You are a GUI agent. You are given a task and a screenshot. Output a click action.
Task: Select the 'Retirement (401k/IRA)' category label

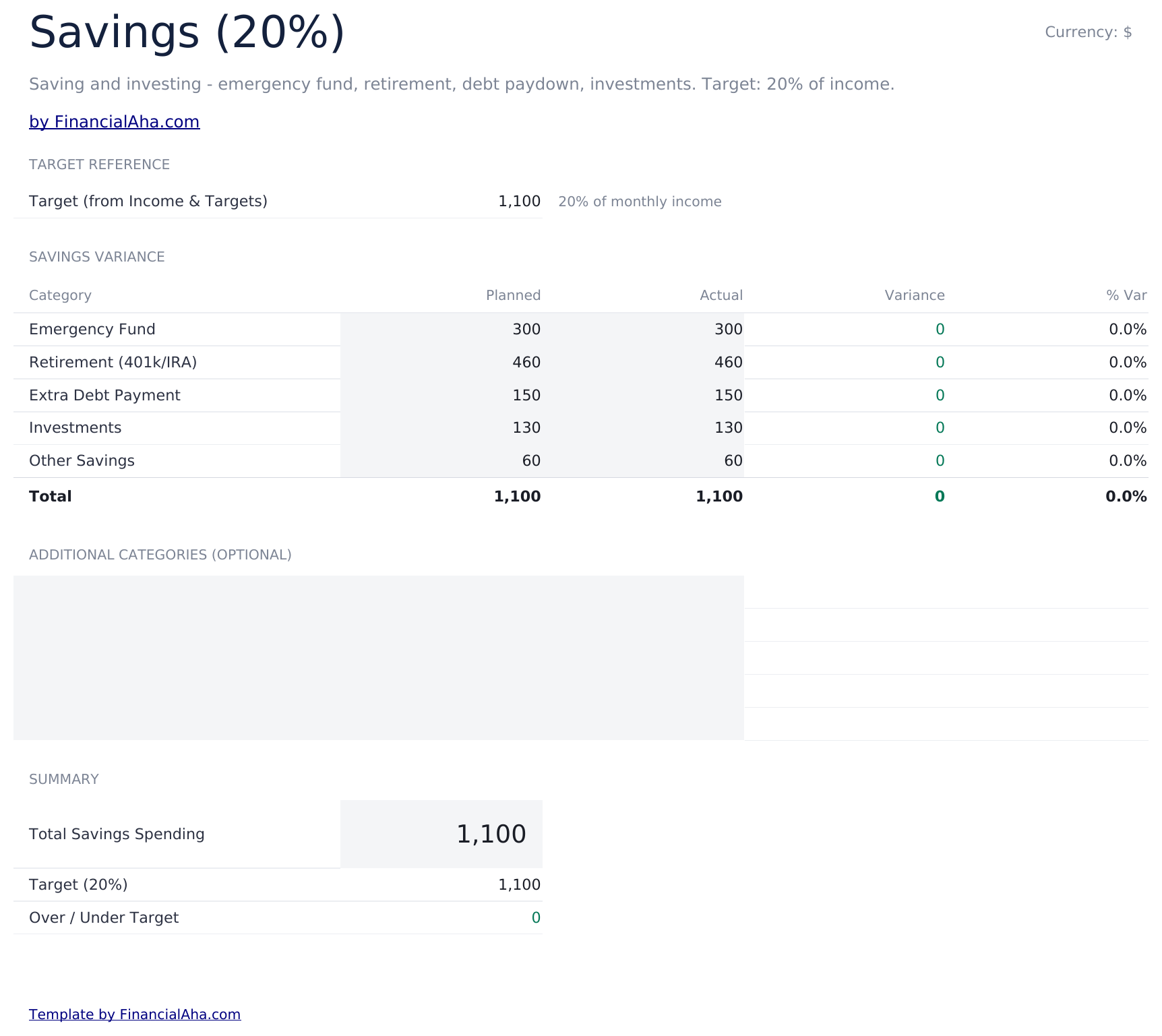(113, 363)
